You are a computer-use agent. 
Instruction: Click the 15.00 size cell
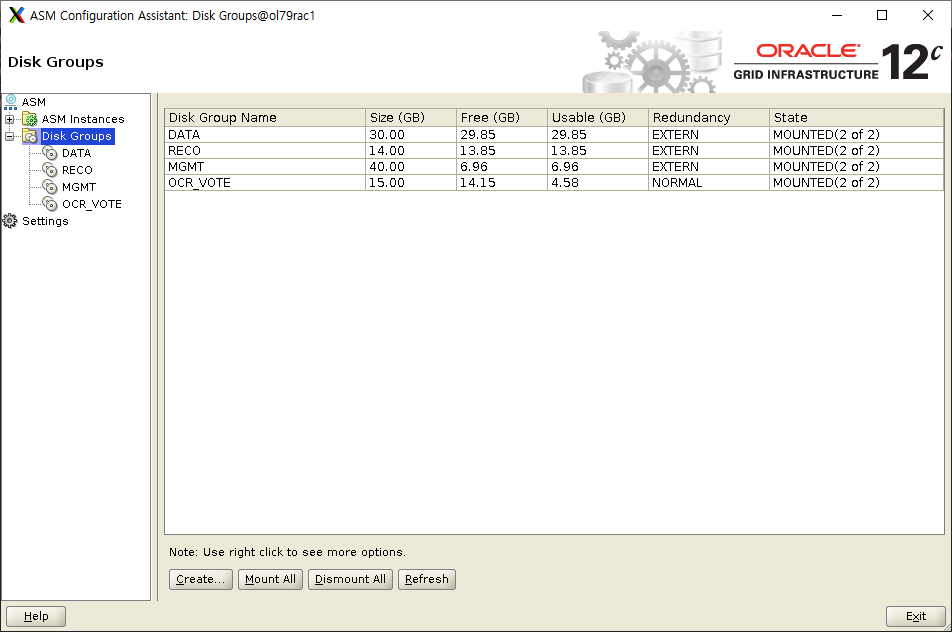pyautogui.click(x=410, y=182)
